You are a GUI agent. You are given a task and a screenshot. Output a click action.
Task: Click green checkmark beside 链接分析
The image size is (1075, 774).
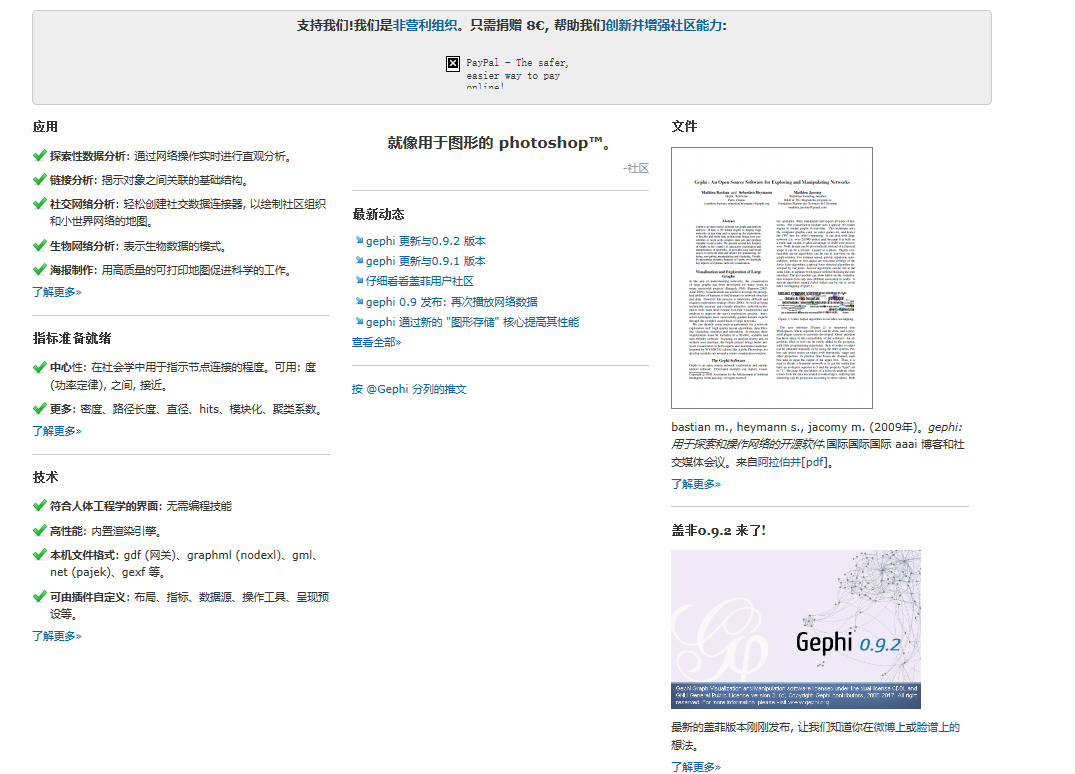39,180
